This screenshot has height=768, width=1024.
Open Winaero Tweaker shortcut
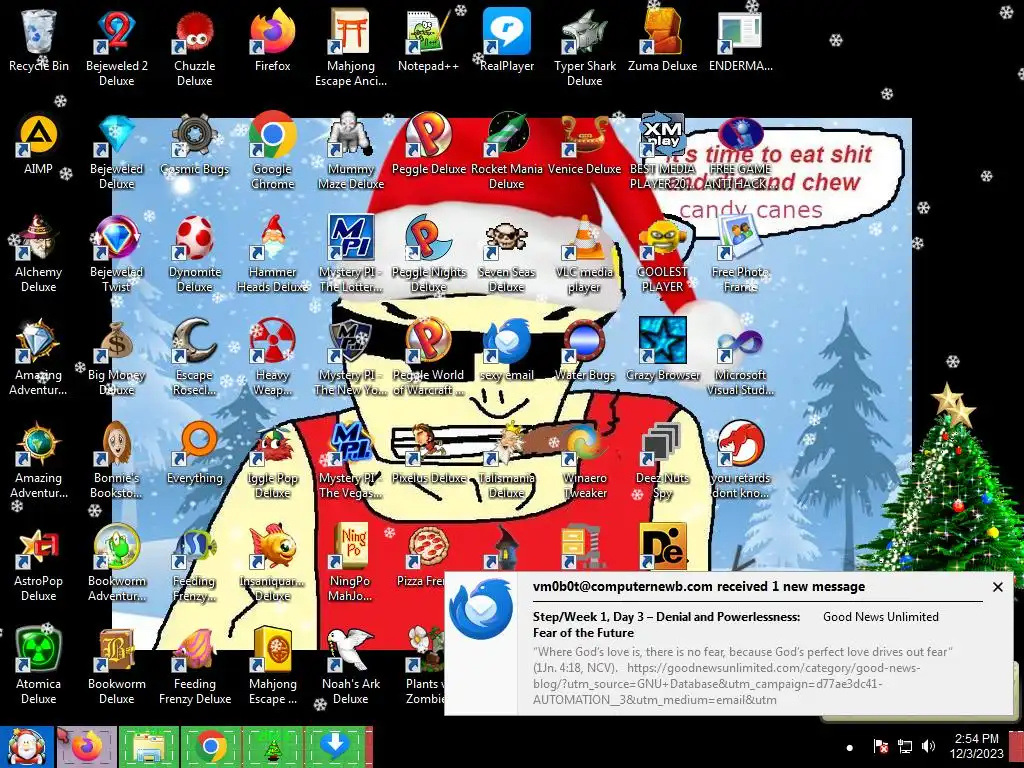coord(584,460)
